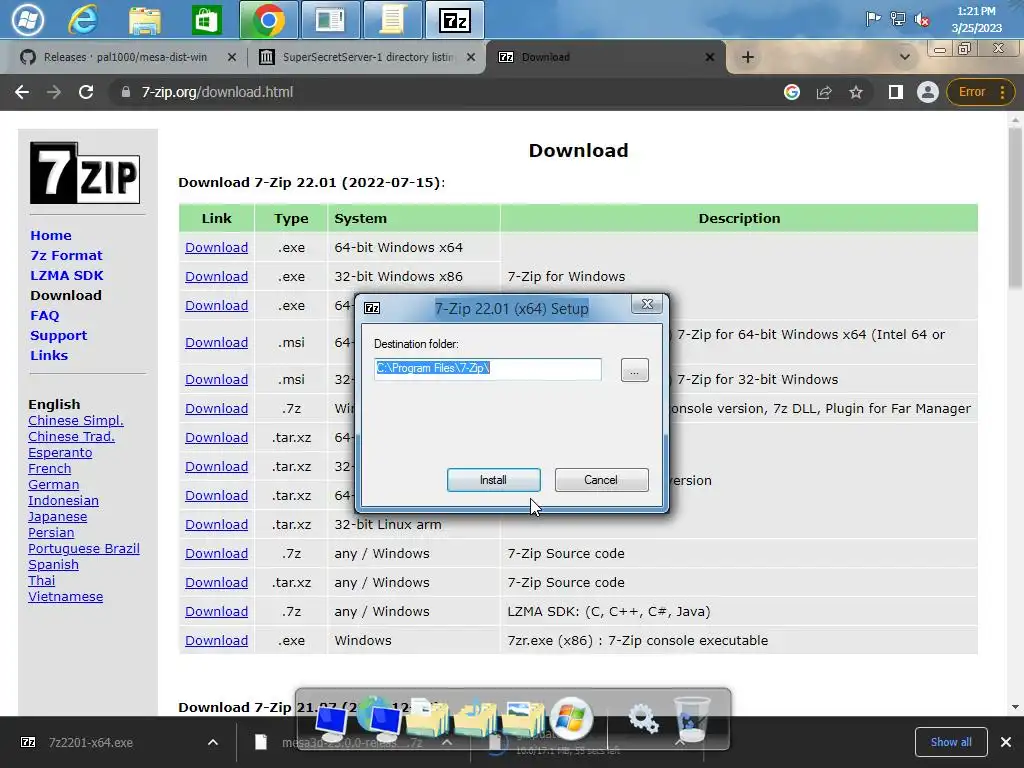Switch language to Esperanto
This screenshot has height=768, width=1024.
(x=60, y=453)
